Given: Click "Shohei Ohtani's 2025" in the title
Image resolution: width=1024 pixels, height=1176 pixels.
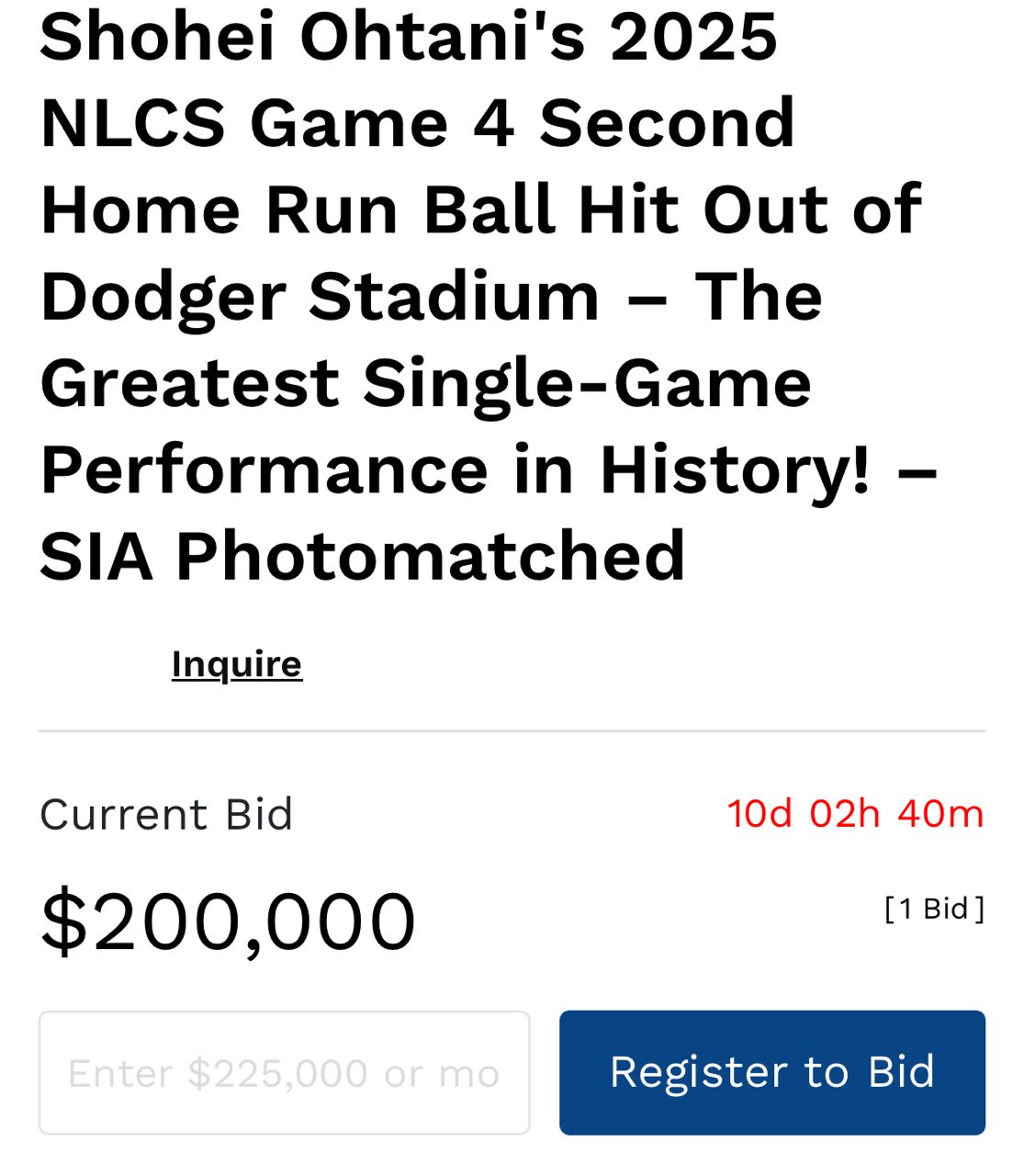Looking at the screenshot, I should click(409, 37).
